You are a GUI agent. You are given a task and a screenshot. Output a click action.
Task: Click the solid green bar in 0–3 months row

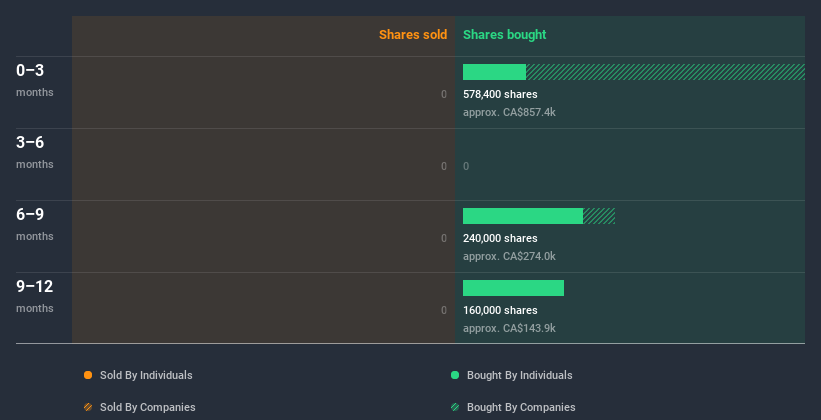click(x=494, y=72)
